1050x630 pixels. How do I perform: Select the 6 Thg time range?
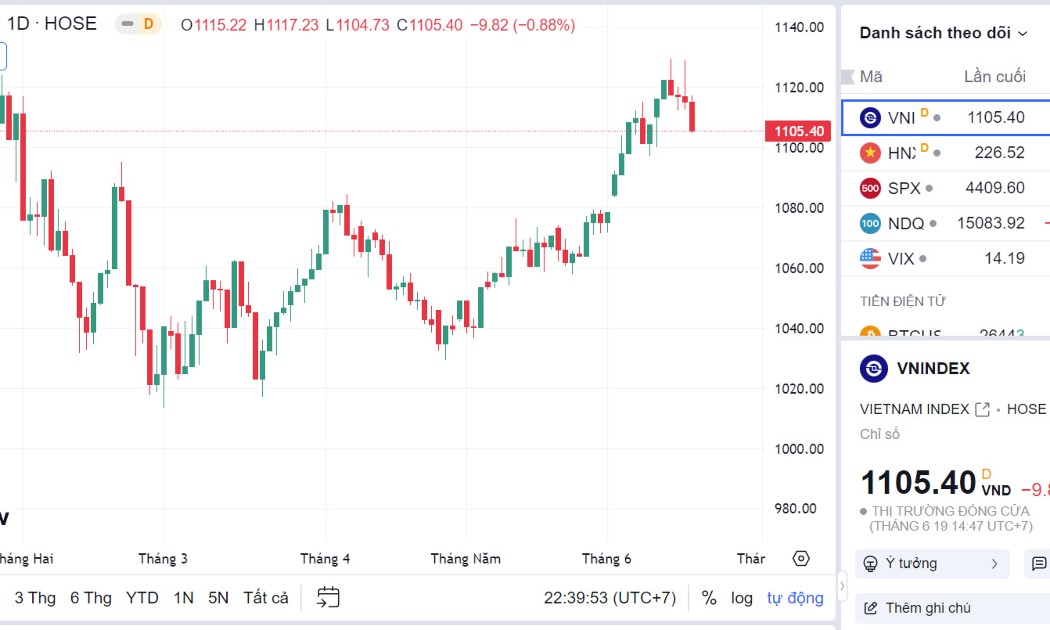(91, 598)
